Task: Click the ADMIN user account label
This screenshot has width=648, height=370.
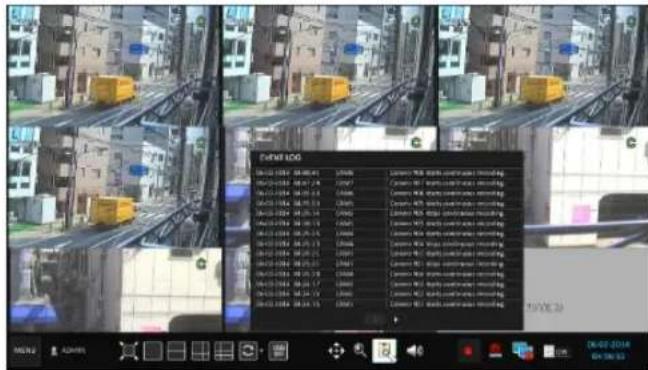Action: pos(69,351)
